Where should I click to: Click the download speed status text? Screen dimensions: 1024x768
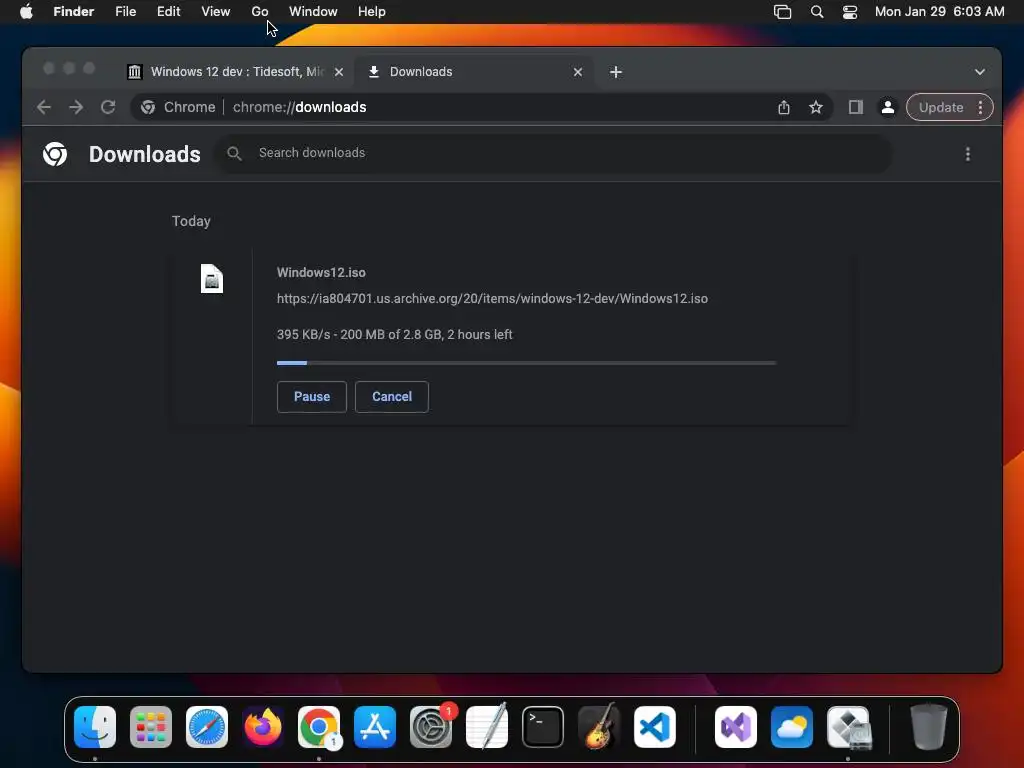pyautogui.click(x=394, y=334)
